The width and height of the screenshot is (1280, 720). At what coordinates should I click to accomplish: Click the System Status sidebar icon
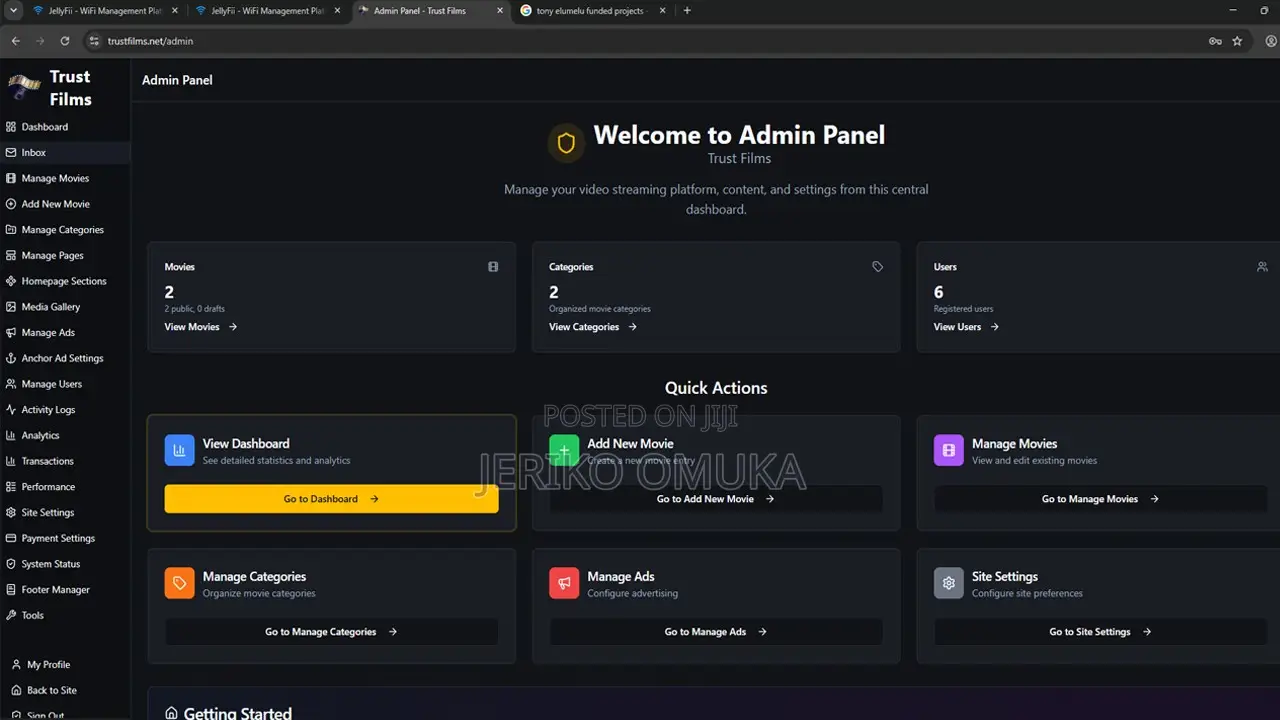tap(11, 564)
